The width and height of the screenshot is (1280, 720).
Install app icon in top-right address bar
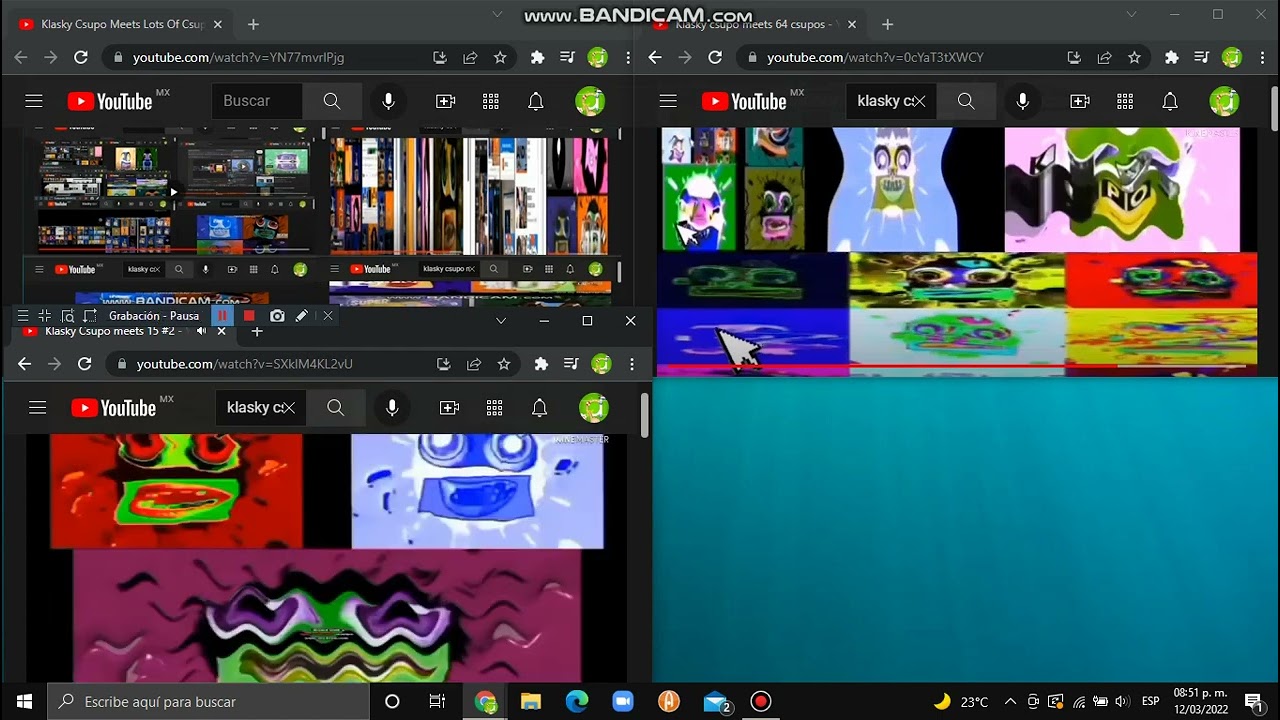(x=1074, y=58)
